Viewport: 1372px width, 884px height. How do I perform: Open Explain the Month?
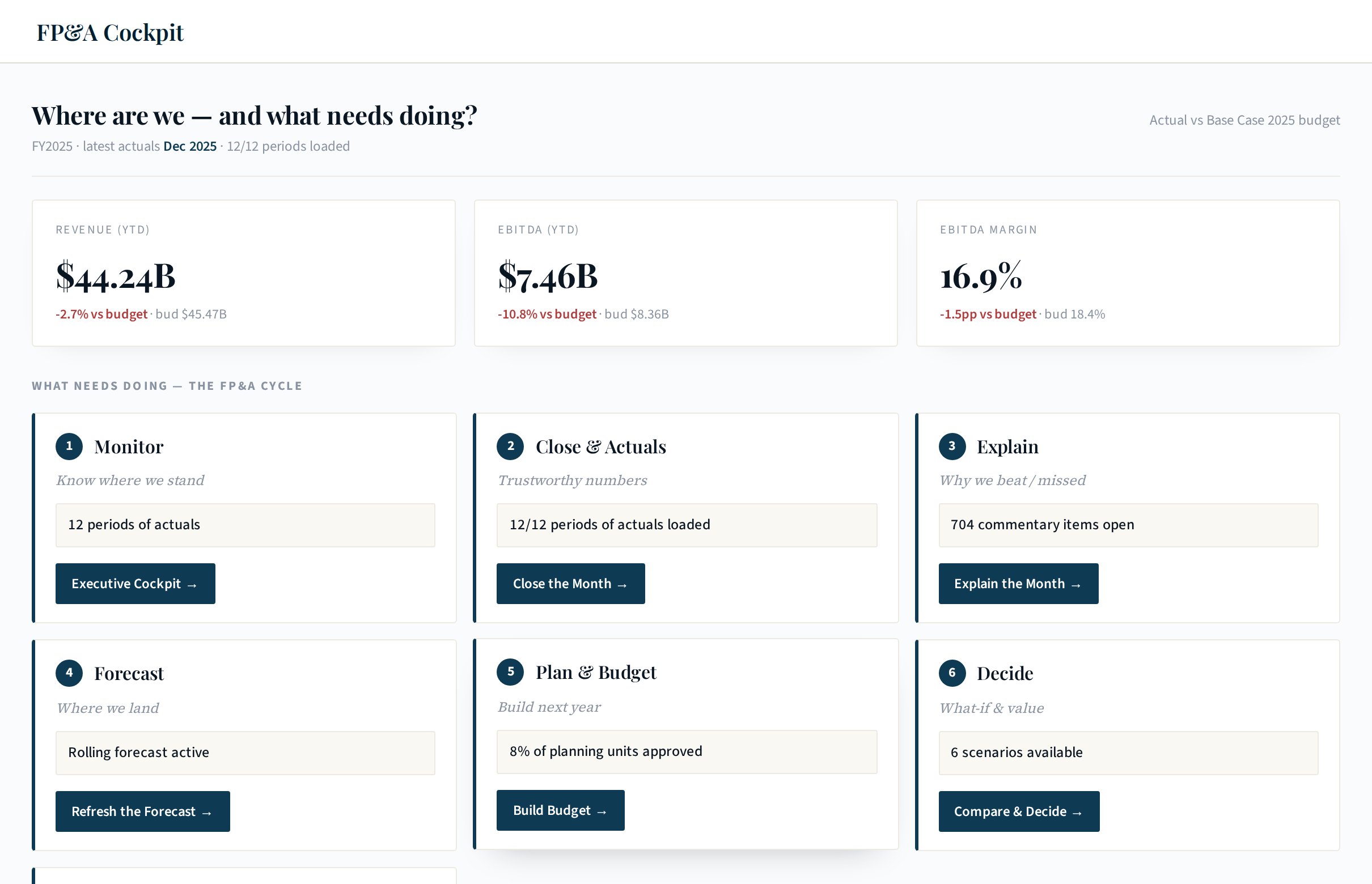(x=1018, y=583)
